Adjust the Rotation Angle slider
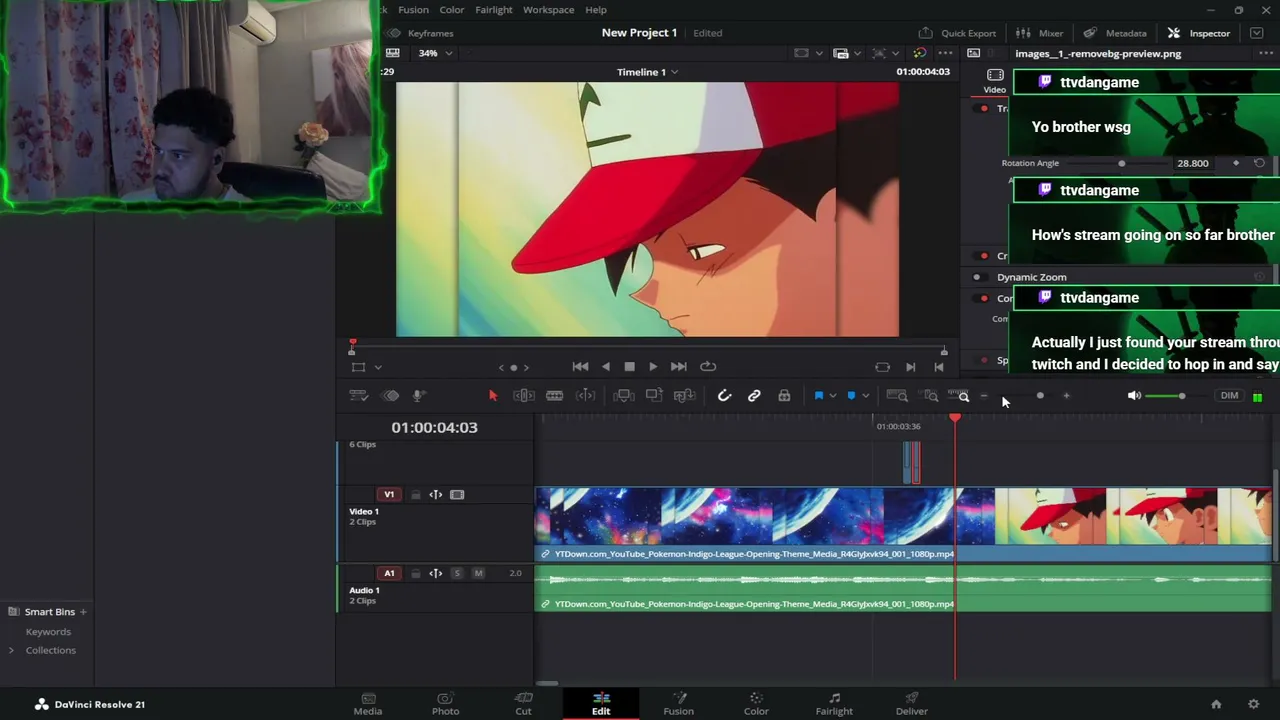Screen dimensions: 1280x720 1121,163
